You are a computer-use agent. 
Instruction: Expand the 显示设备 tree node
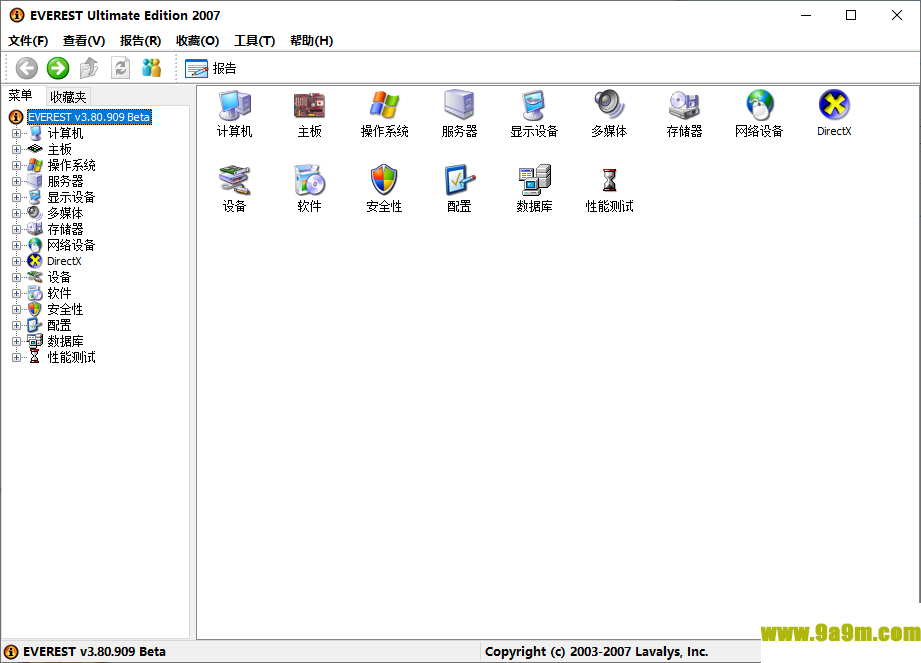click(16, 197)
